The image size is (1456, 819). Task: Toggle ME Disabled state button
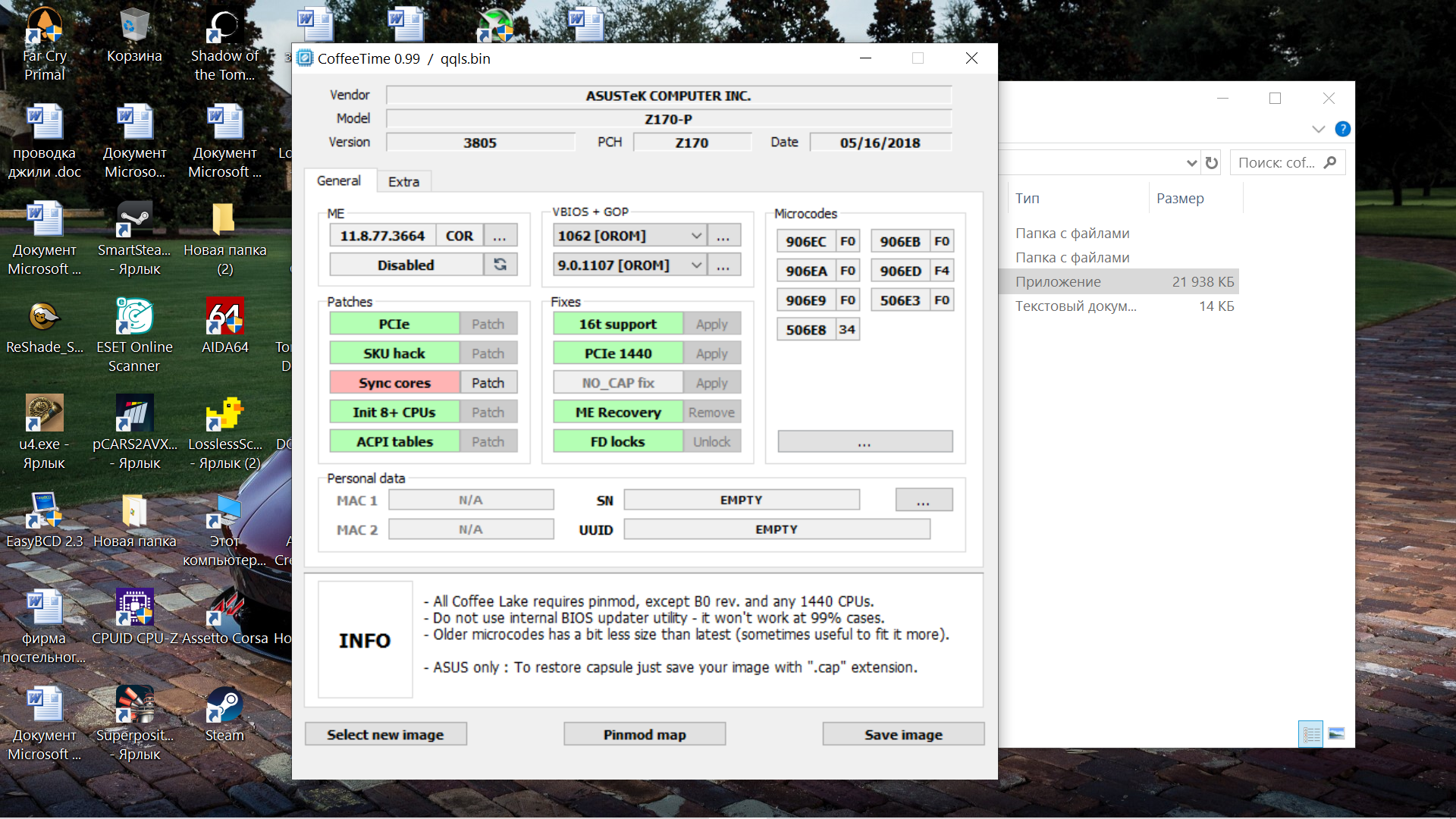[406, 265]
